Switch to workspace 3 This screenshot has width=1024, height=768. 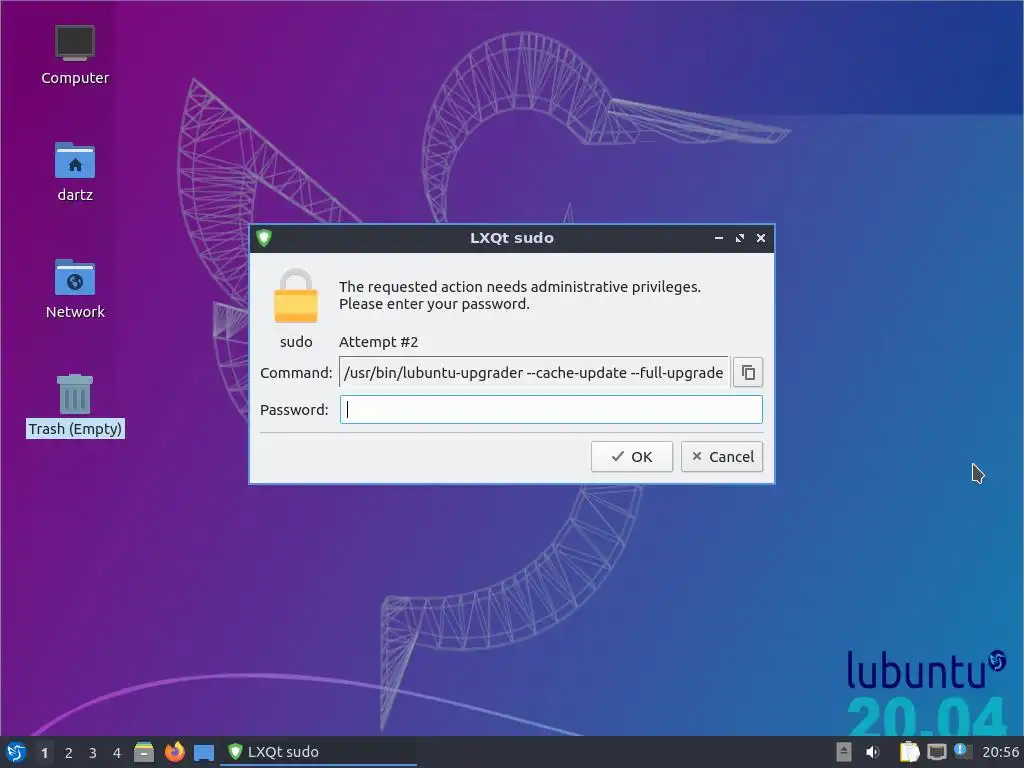tap(93, 752)
